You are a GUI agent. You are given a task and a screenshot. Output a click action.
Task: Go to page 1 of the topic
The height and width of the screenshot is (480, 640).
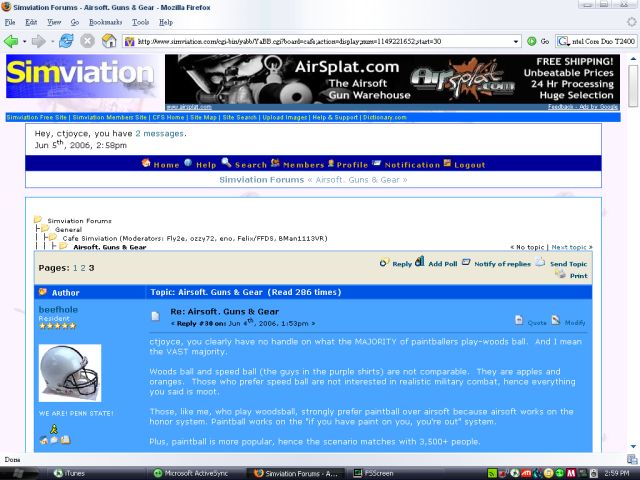(75, 268)
